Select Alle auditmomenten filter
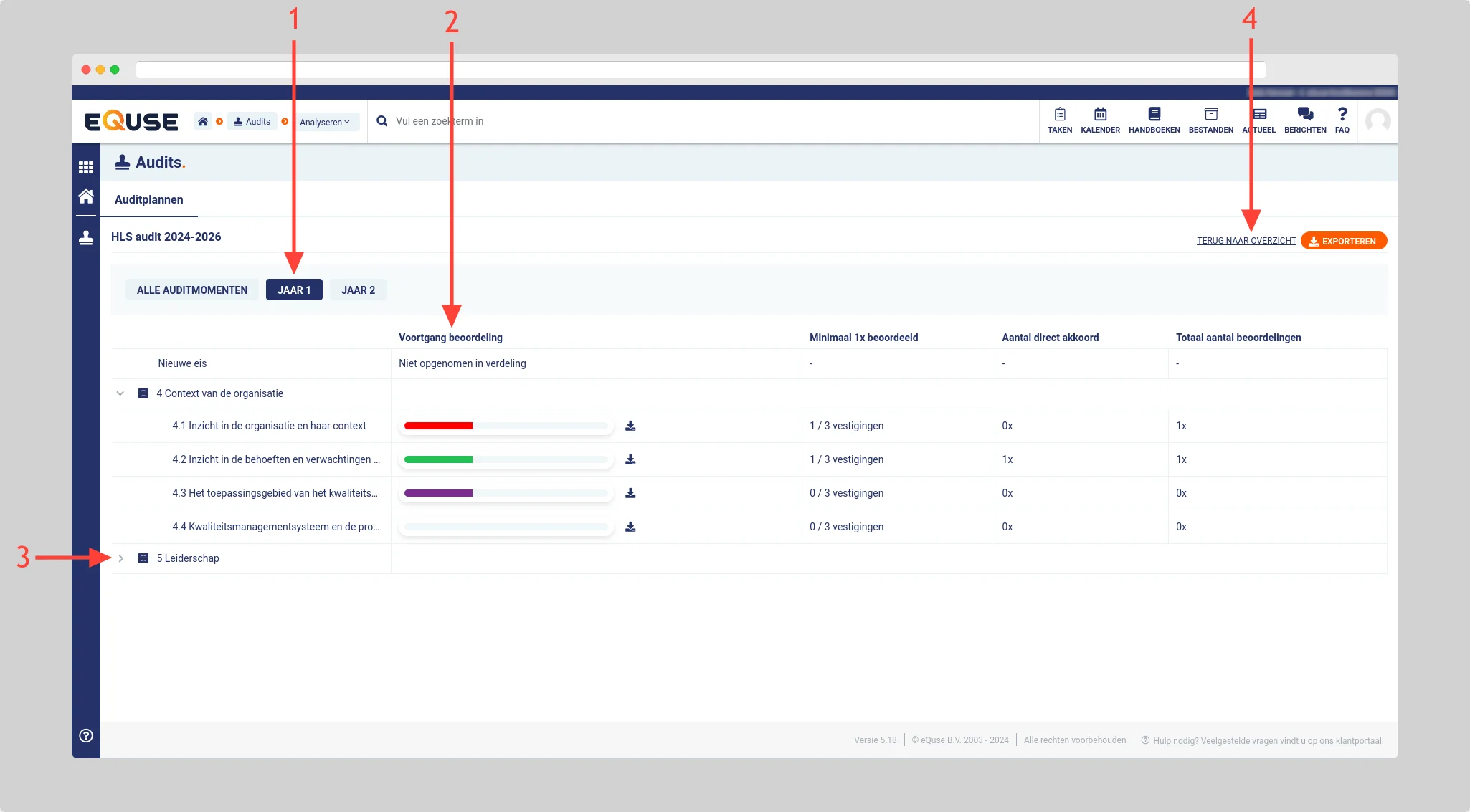The width and height of the screenshot is (1470, 812). tap(191, 290)
